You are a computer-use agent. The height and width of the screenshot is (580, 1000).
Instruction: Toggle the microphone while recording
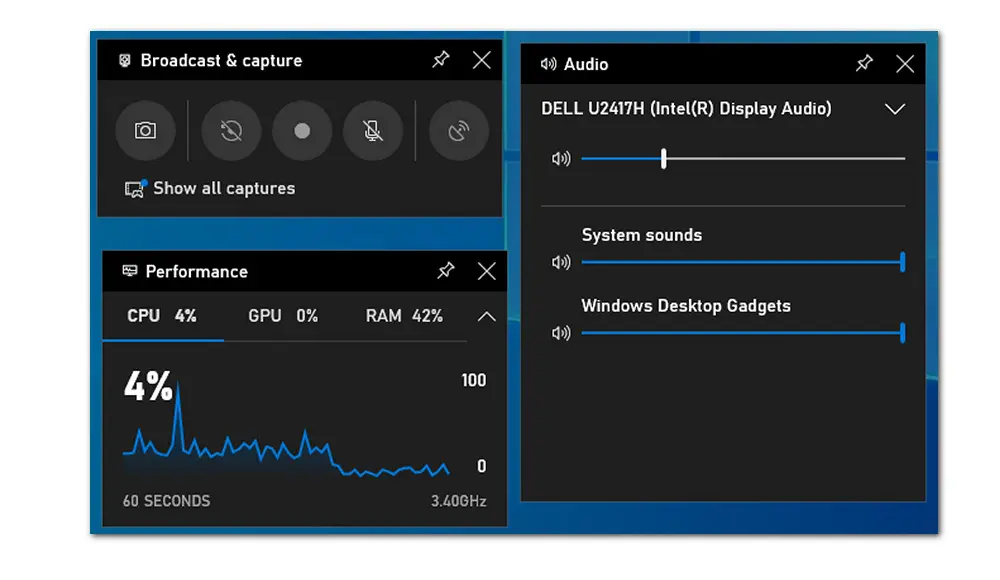click(x=373, y=131)
